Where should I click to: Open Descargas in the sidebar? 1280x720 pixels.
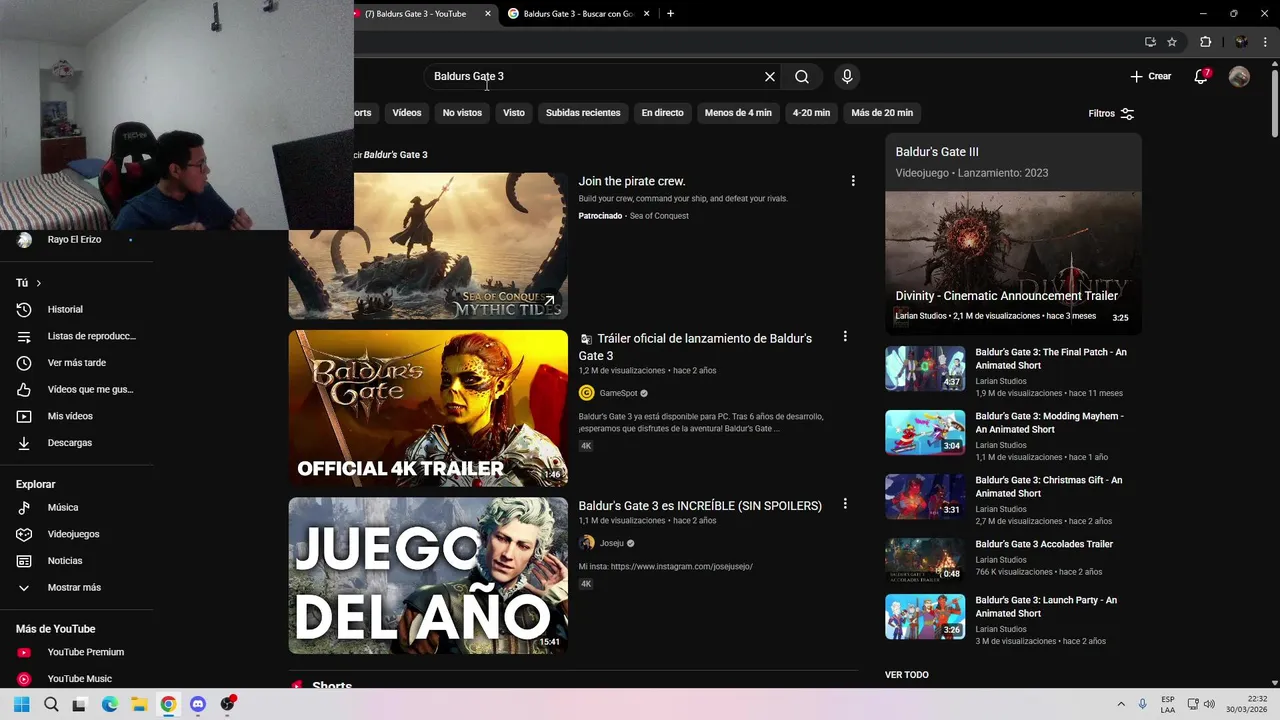(69, 443)
